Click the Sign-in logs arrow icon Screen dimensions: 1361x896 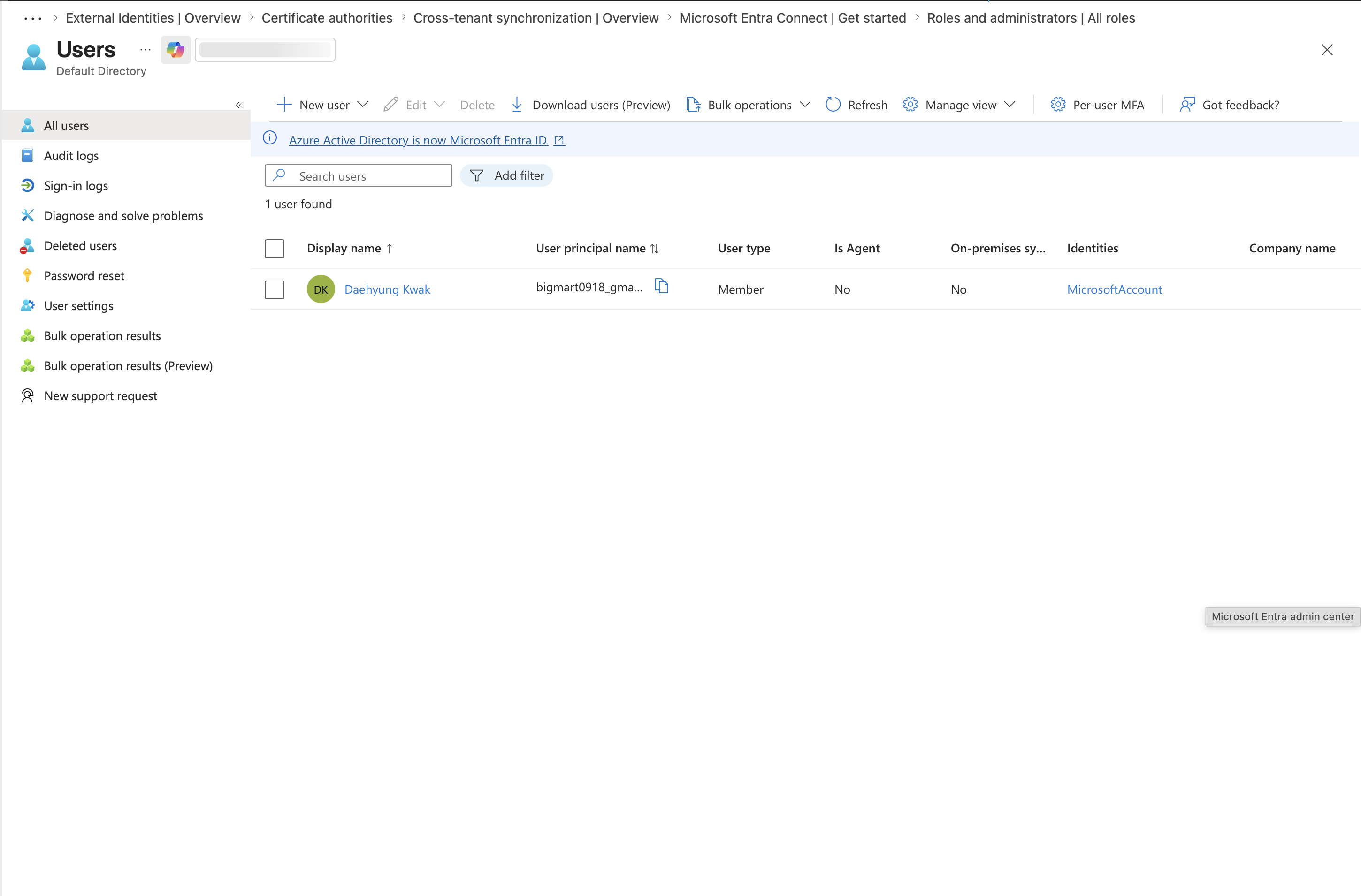click(x=27, y=185)
